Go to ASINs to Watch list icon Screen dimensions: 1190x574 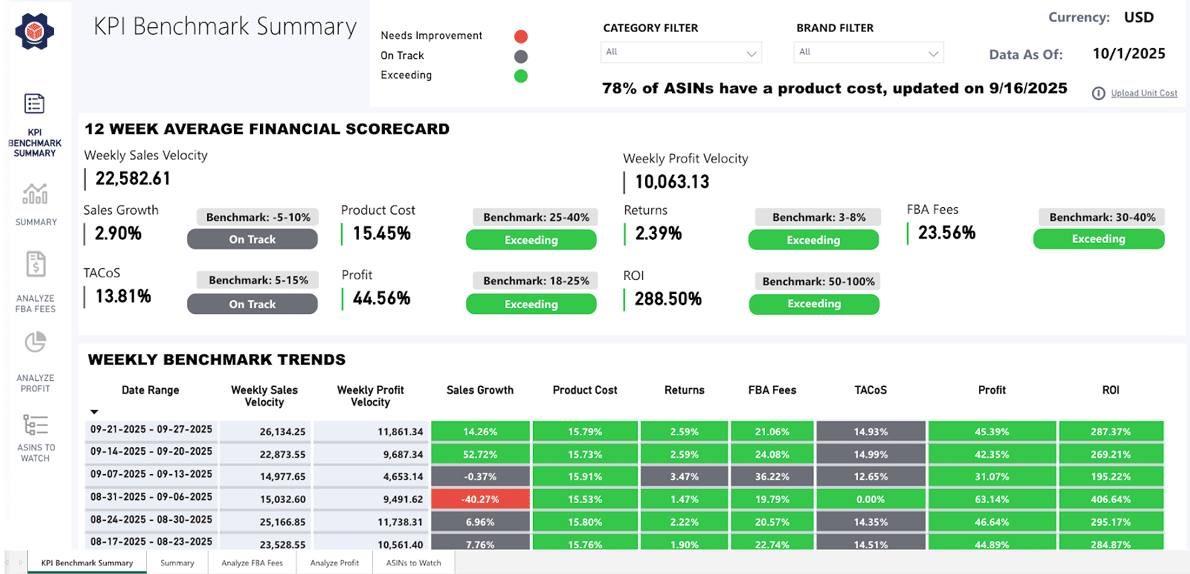coord(35,424)
